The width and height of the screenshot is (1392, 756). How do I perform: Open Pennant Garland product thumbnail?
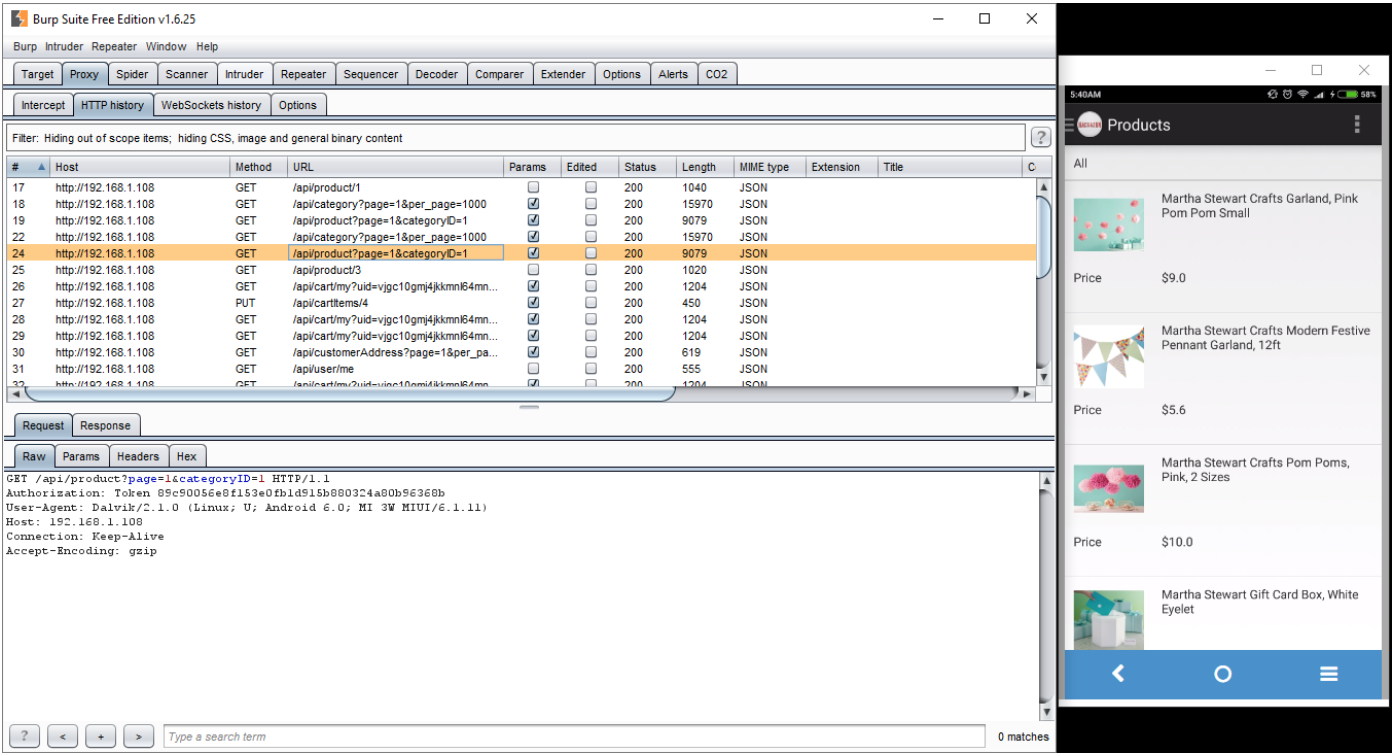pyautogui.click(x=1108, y=356)
